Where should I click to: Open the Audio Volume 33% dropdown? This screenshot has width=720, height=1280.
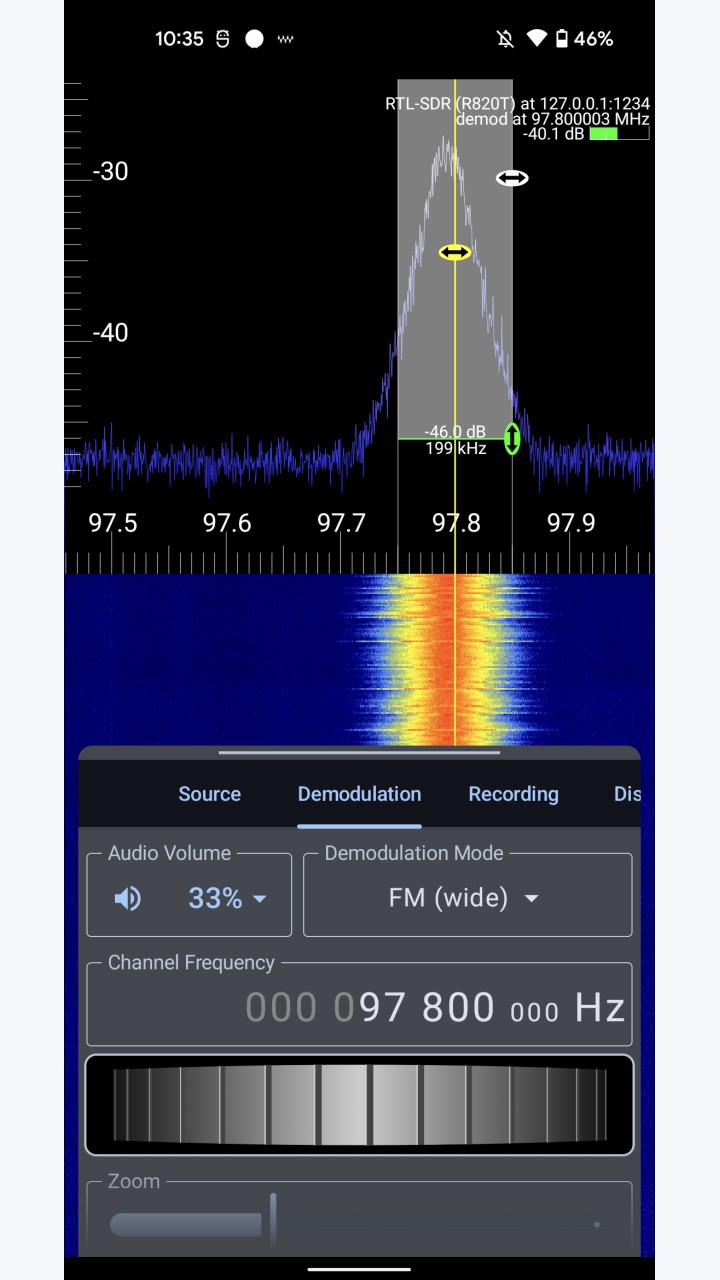228,898
